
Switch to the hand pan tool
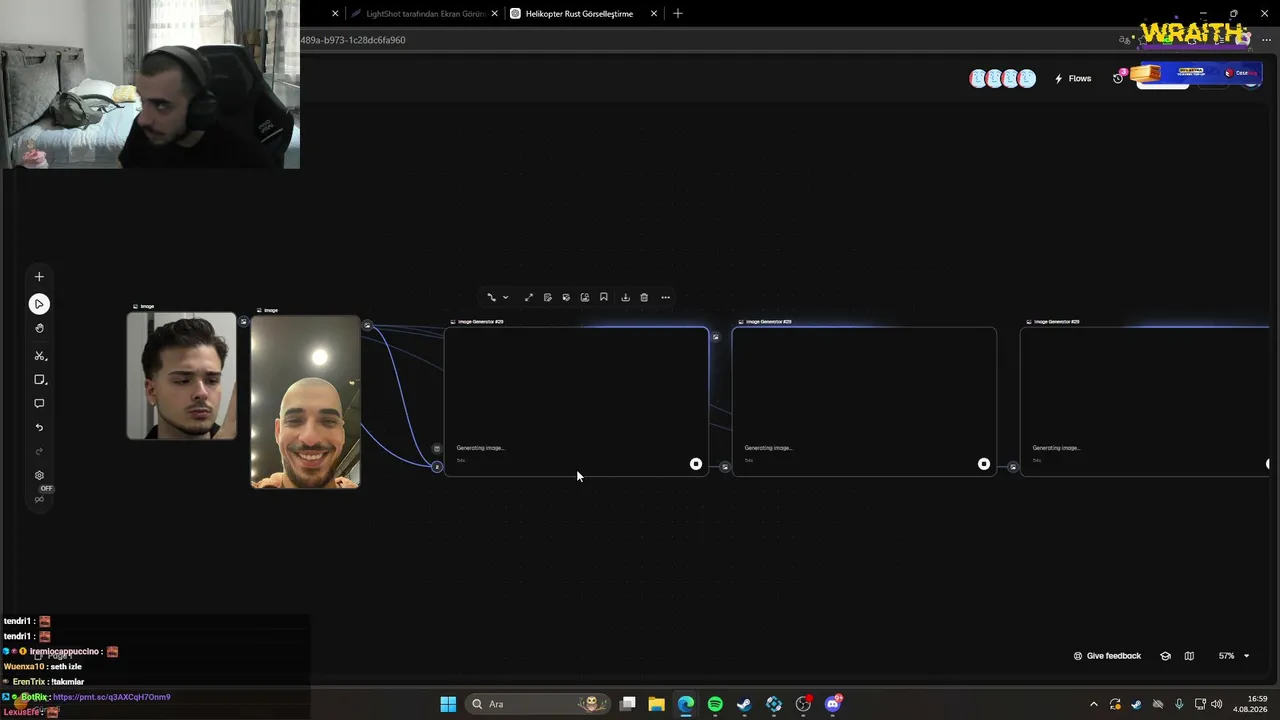39,328
